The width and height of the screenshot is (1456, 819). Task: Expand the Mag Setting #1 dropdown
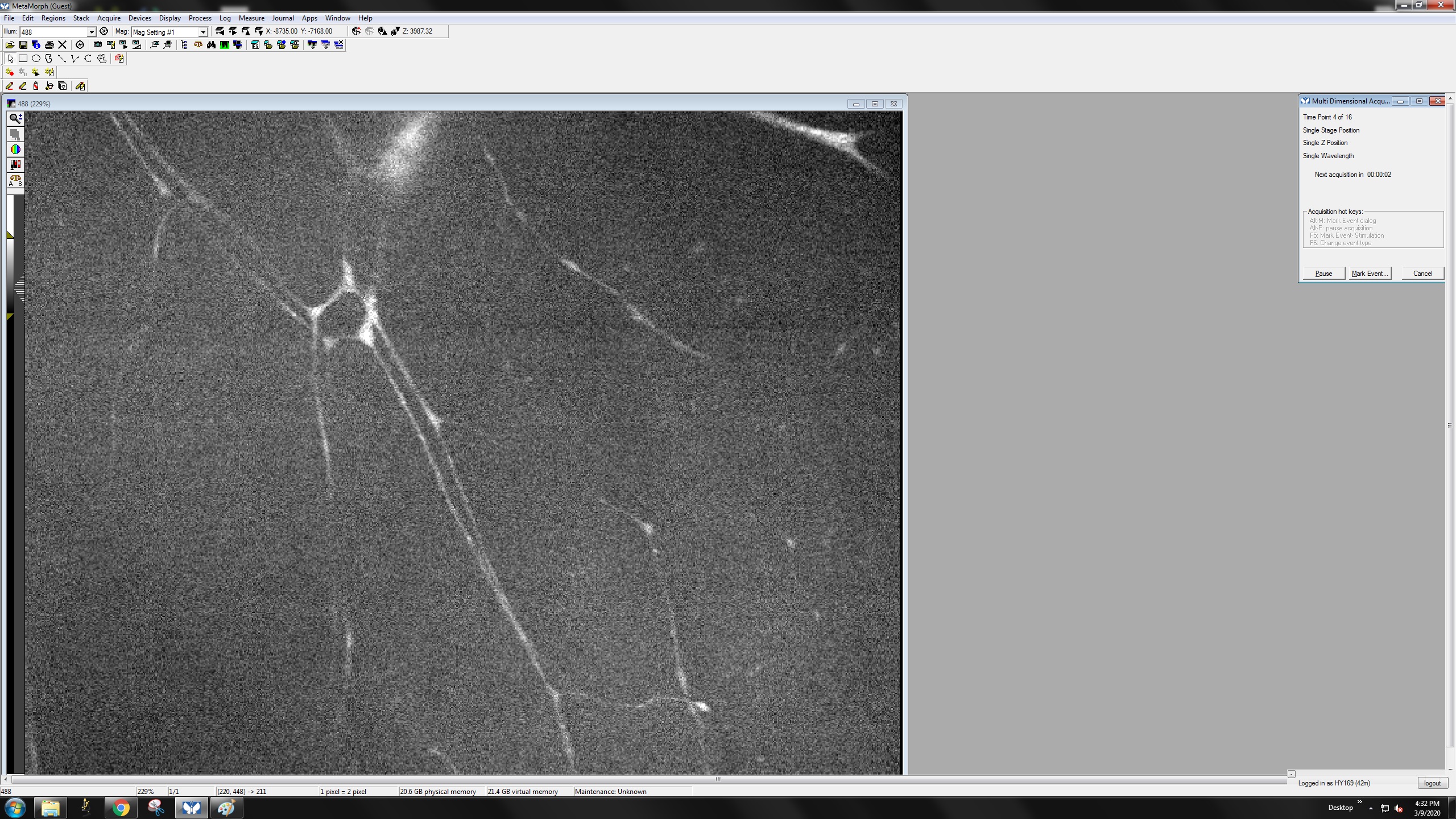[202, 32]
